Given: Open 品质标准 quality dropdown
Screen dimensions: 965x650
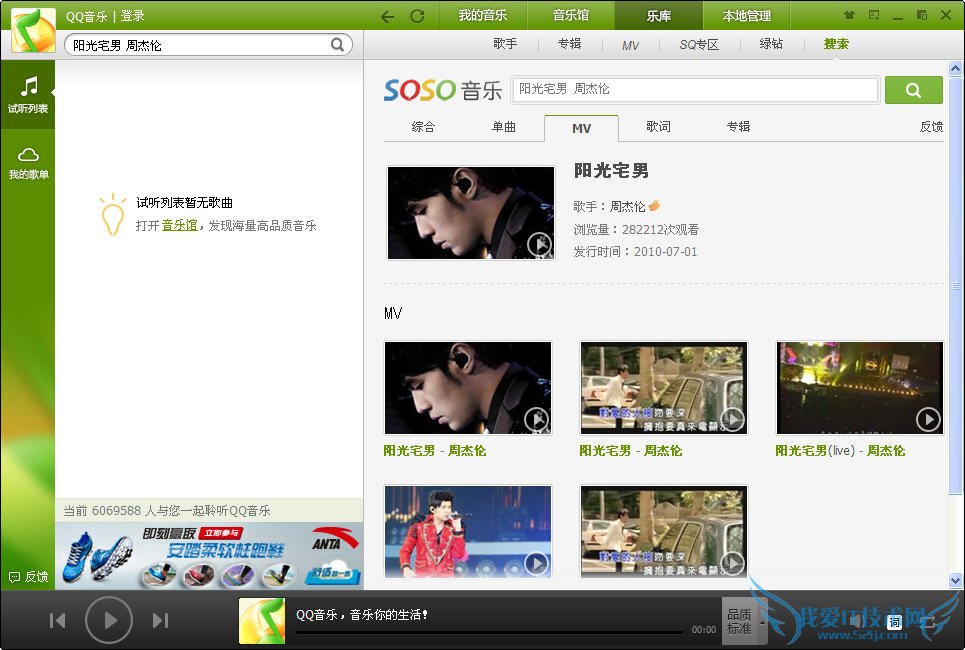Looking at the screenshot, I should click(x=743, y=621).
